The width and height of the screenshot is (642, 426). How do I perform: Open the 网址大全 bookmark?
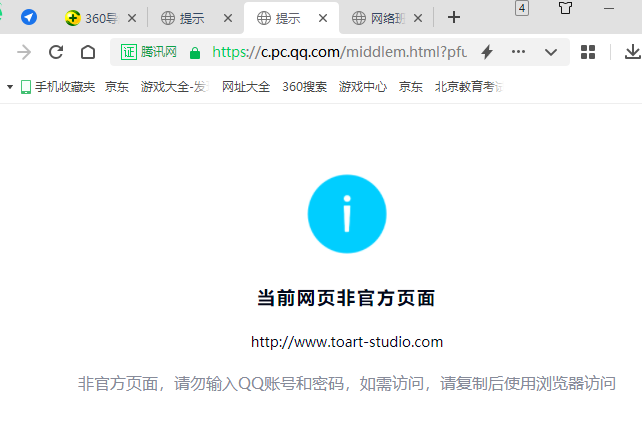(x=246, y=87)
